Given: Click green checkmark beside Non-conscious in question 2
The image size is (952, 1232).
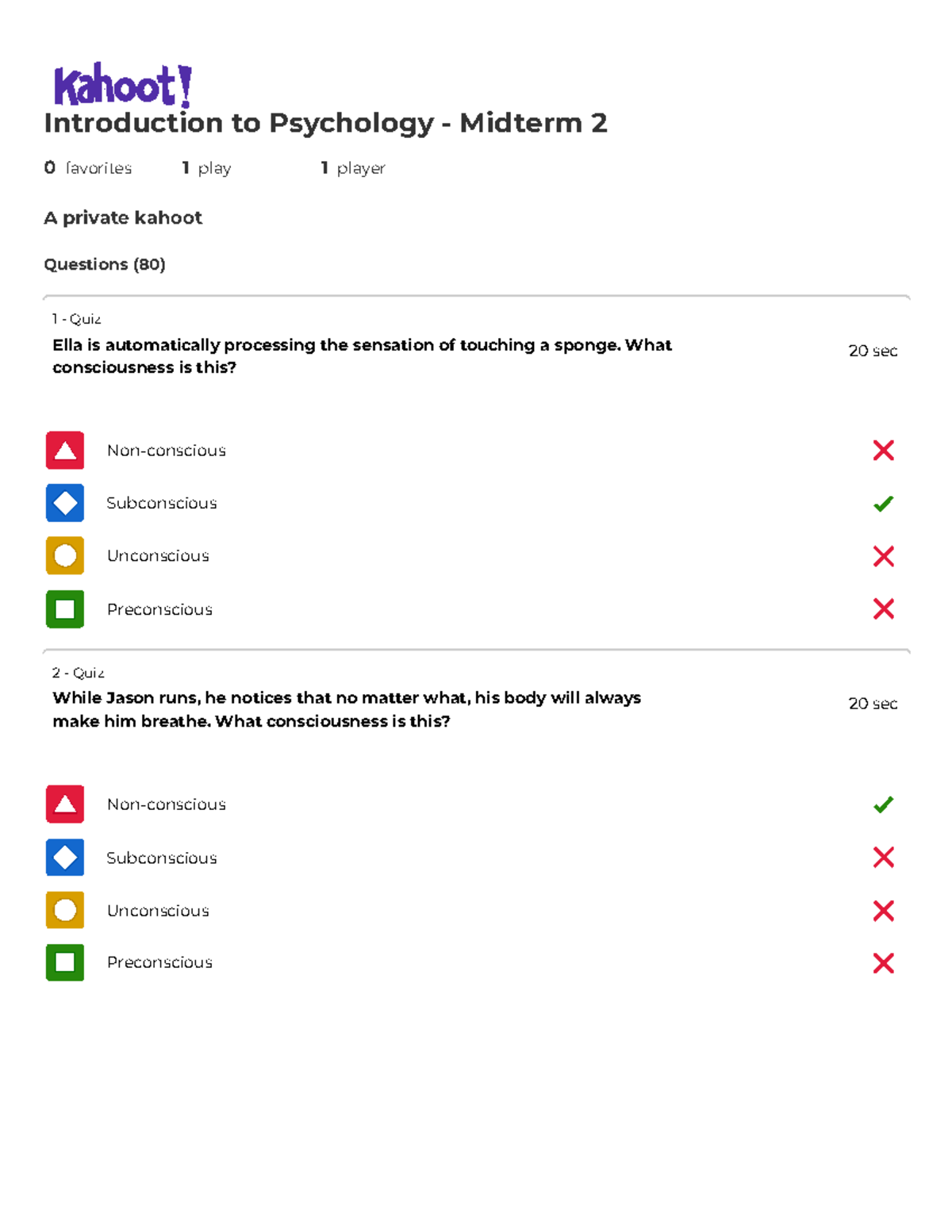Looking at the screenshot, I should coord(883,805).
